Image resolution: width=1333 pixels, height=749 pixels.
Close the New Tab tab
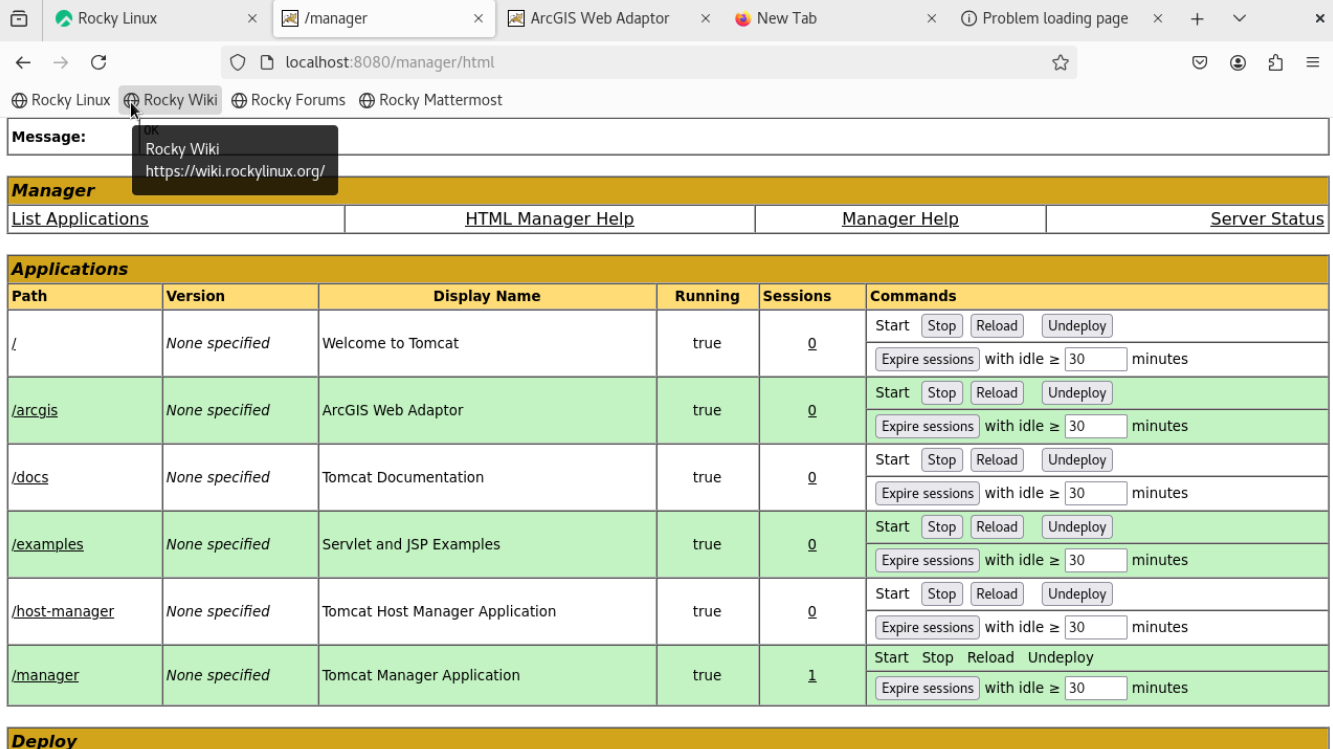pos(931,18)
